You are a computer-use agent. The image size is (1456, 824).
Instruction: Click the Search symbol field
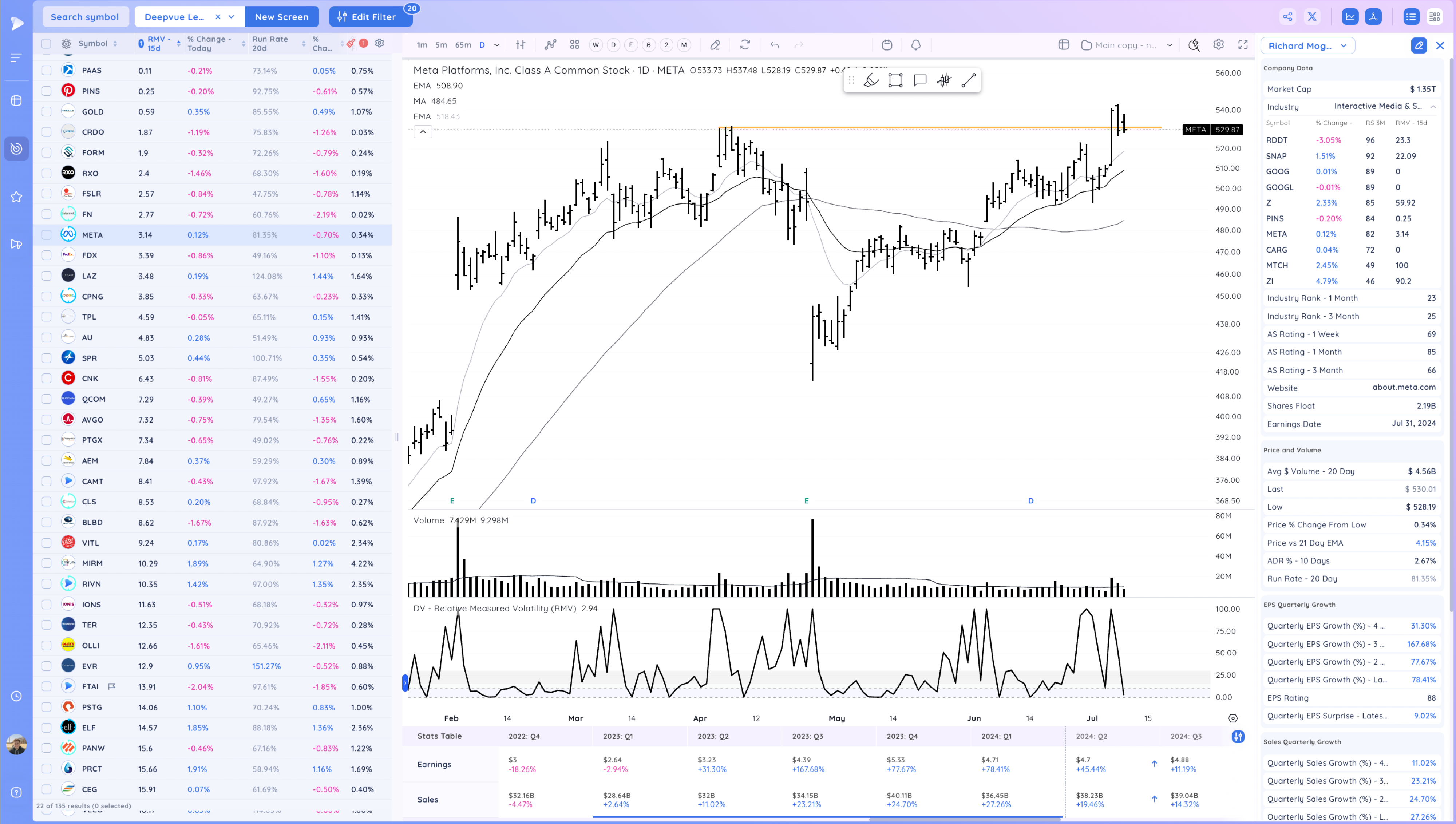(85, 17)
